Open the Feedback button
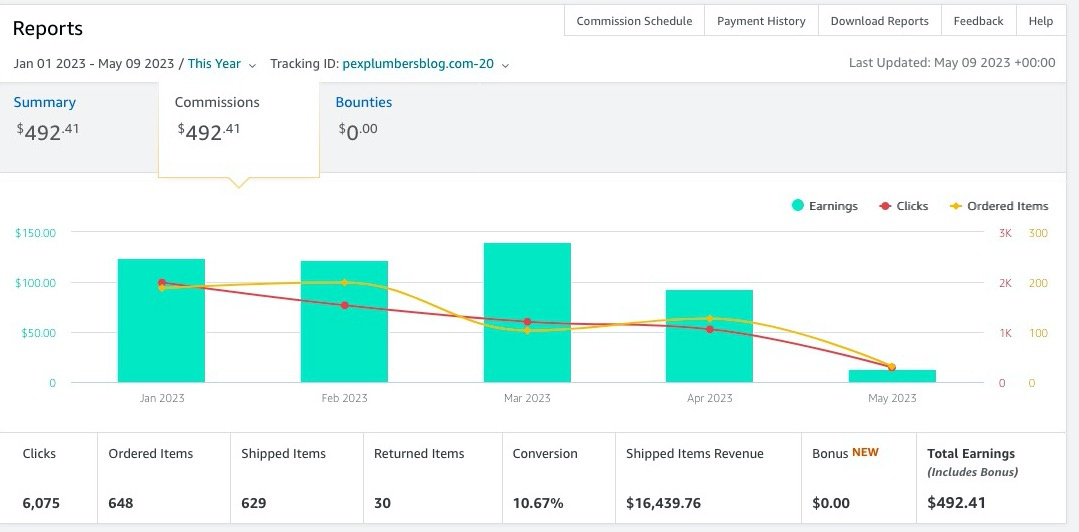This screenshot has width=1079, height=532. pyautogui.click(x=979, y=21)
